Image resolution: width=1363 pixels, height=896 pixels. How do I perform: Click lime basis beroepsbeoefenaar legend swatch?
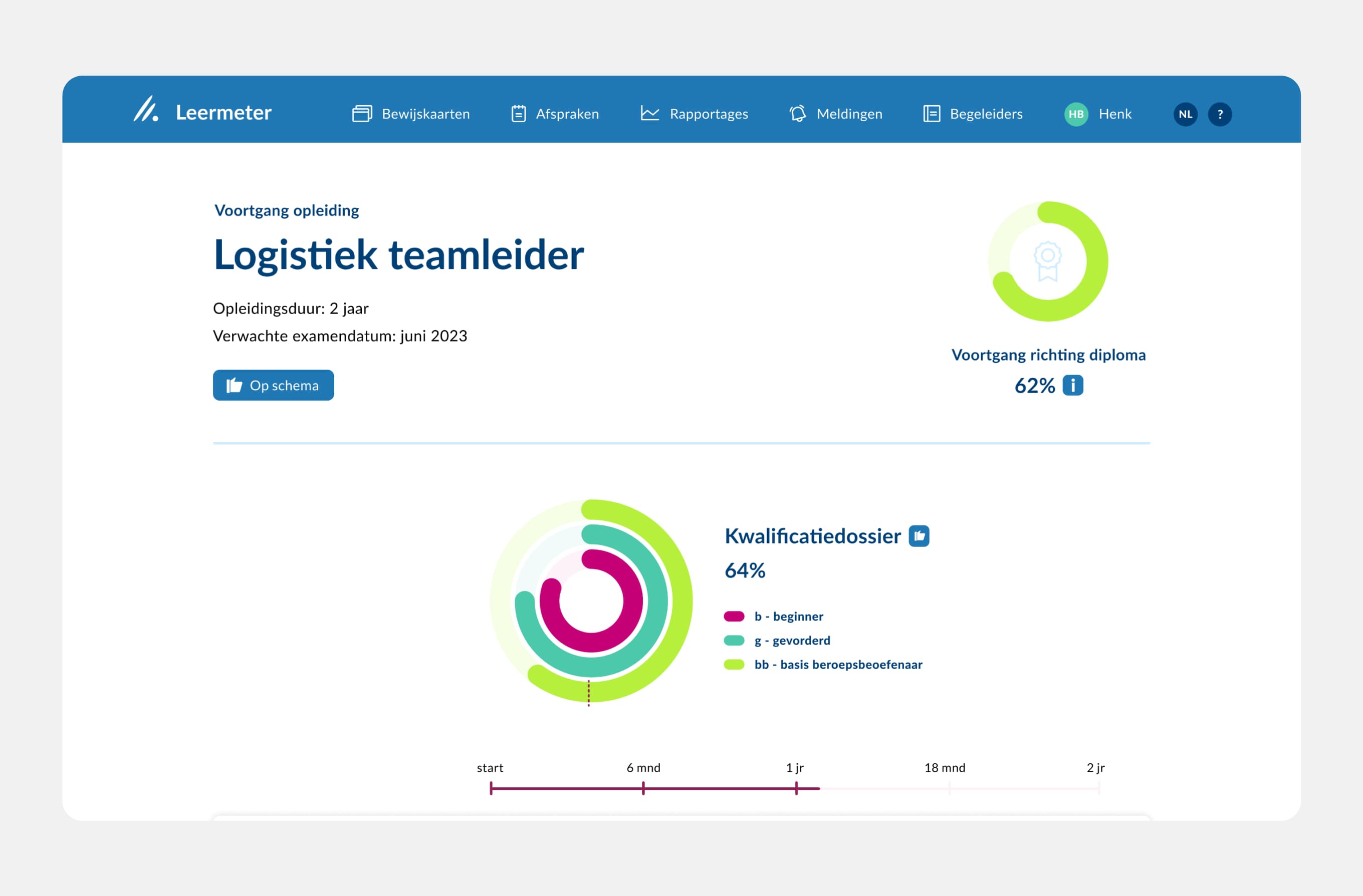(734, 664)
